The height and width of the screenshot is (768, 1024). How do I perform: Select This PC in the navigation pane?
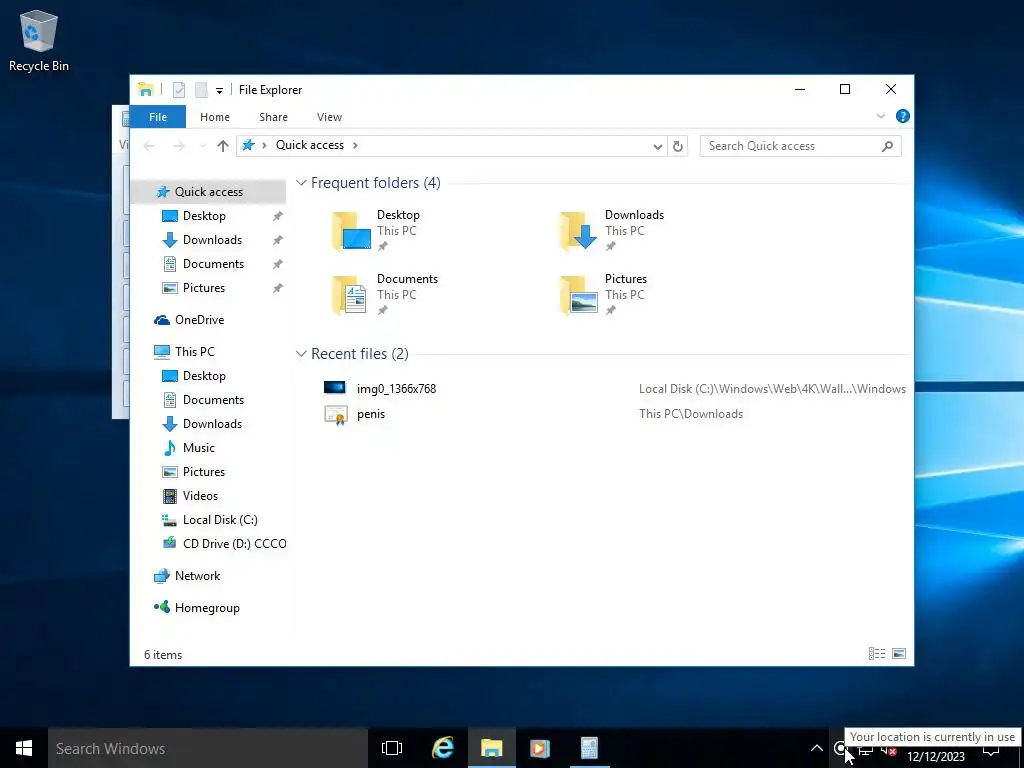click(x=194, y=352)
